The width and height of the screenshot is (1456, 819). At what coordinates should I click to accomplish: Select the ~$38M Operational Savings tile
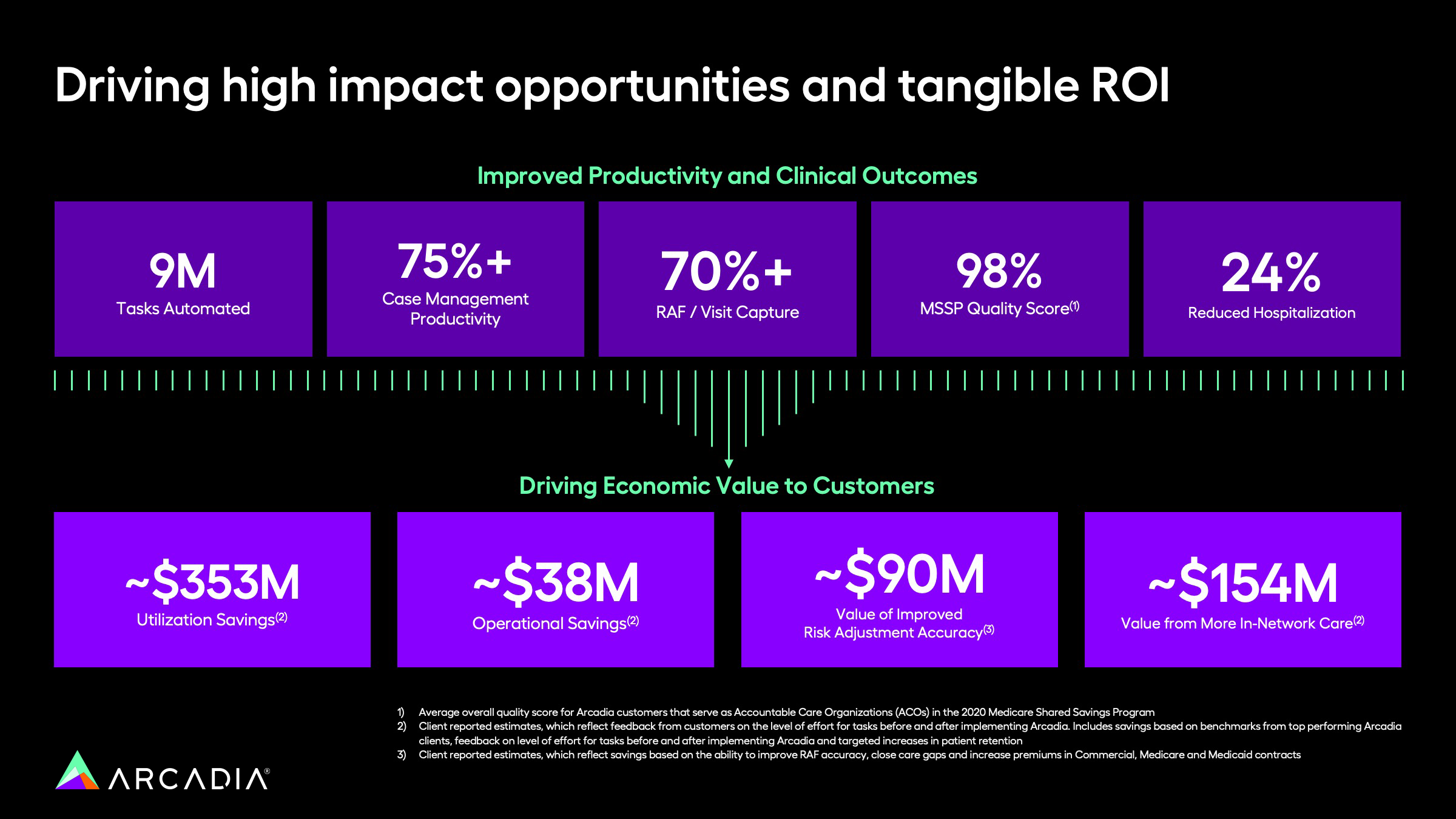click(x=555, y=590)
